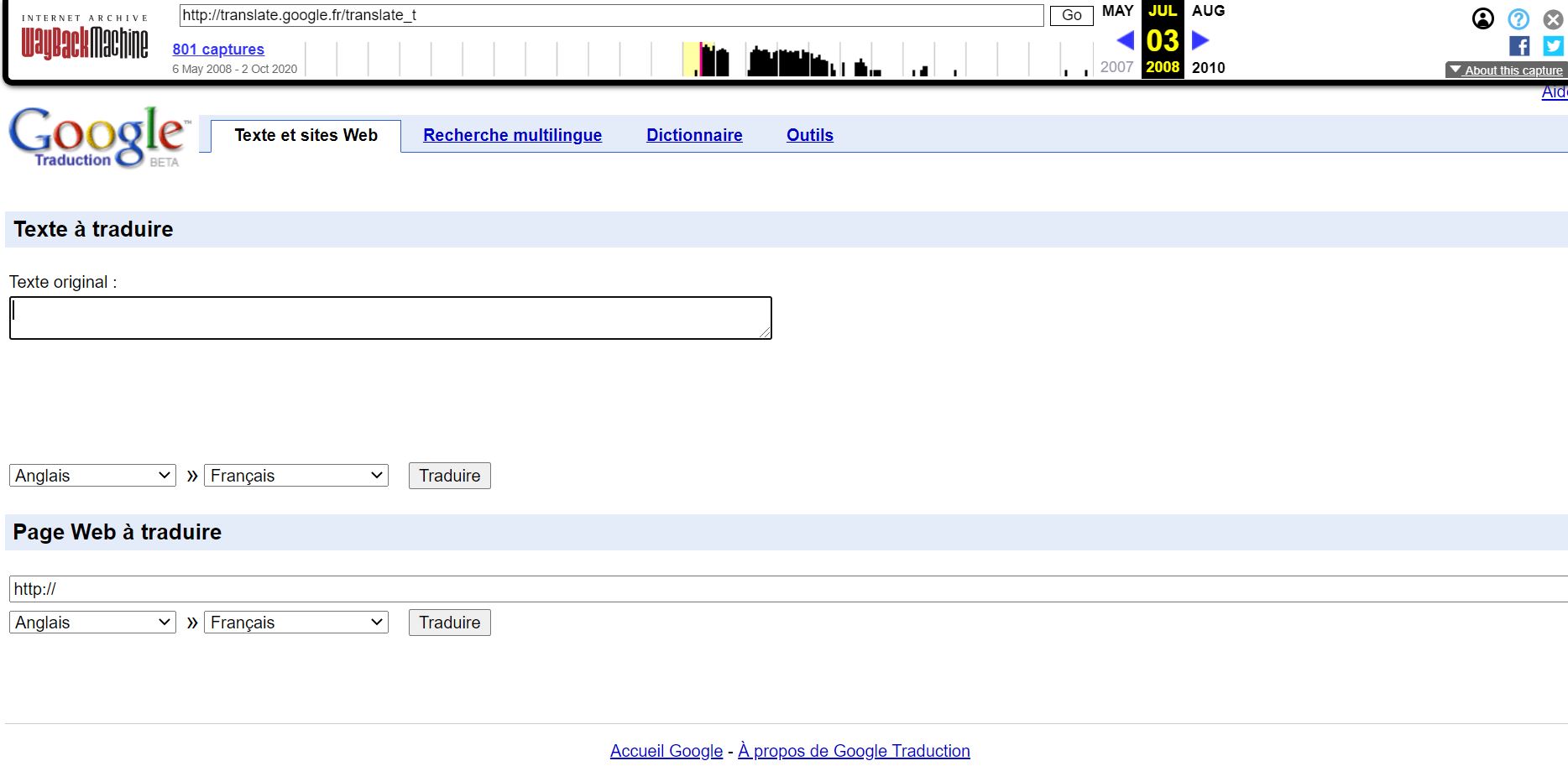Open the Outils tab
Viewport: 1568px width, 766px height.
809,135
